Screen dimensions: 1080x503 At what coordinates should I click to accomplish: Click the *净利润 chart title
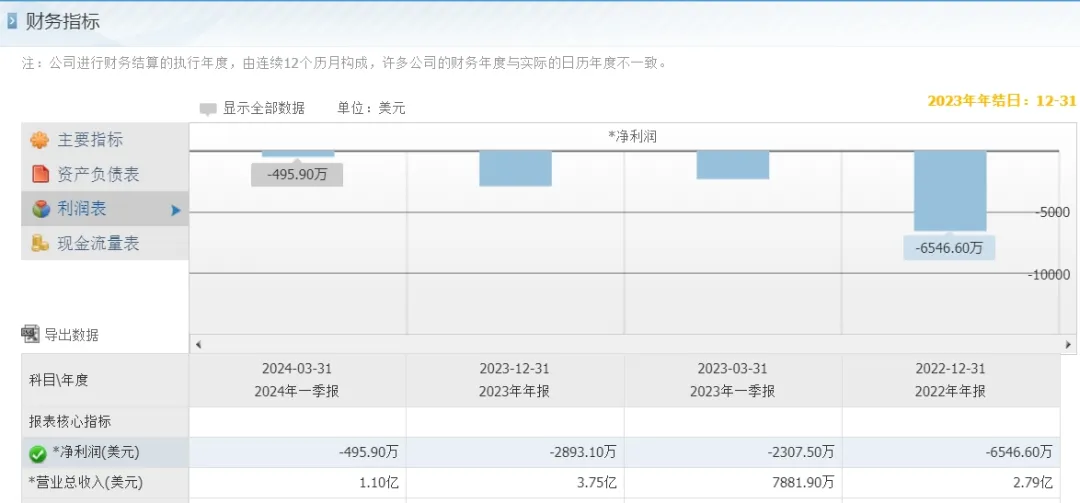(632, 136)
